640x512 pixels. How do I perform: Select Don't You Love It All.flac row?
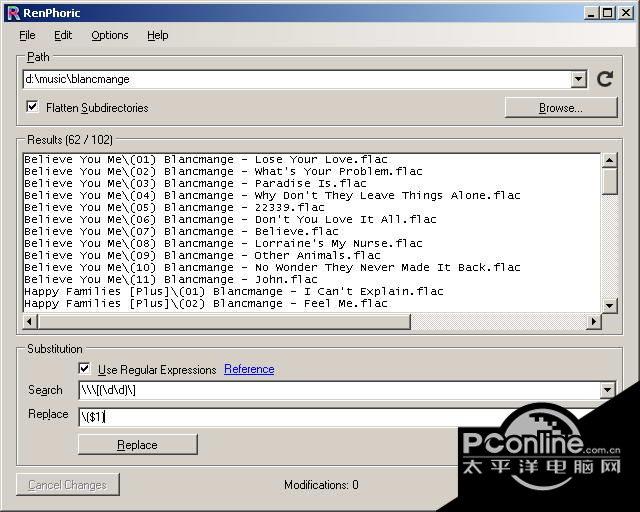pos(312,219)
